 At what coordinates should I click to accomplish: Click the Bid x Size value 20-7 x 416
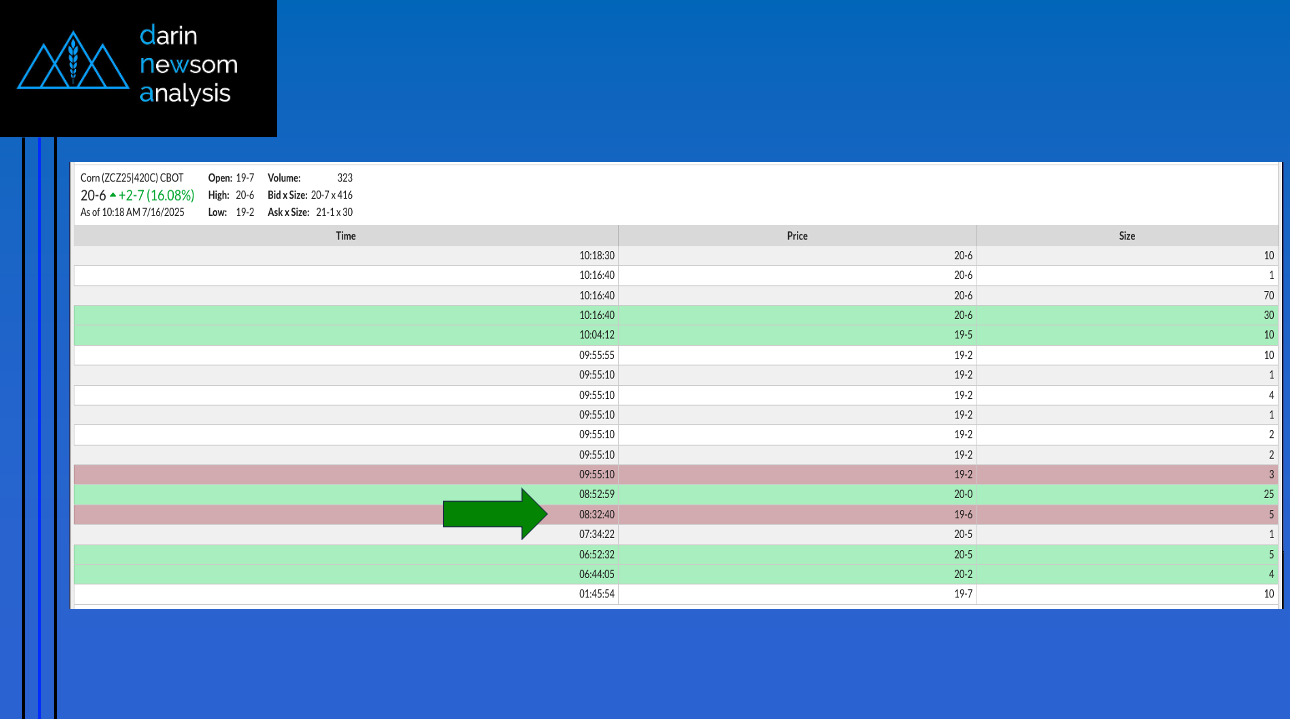click(331, 195)
